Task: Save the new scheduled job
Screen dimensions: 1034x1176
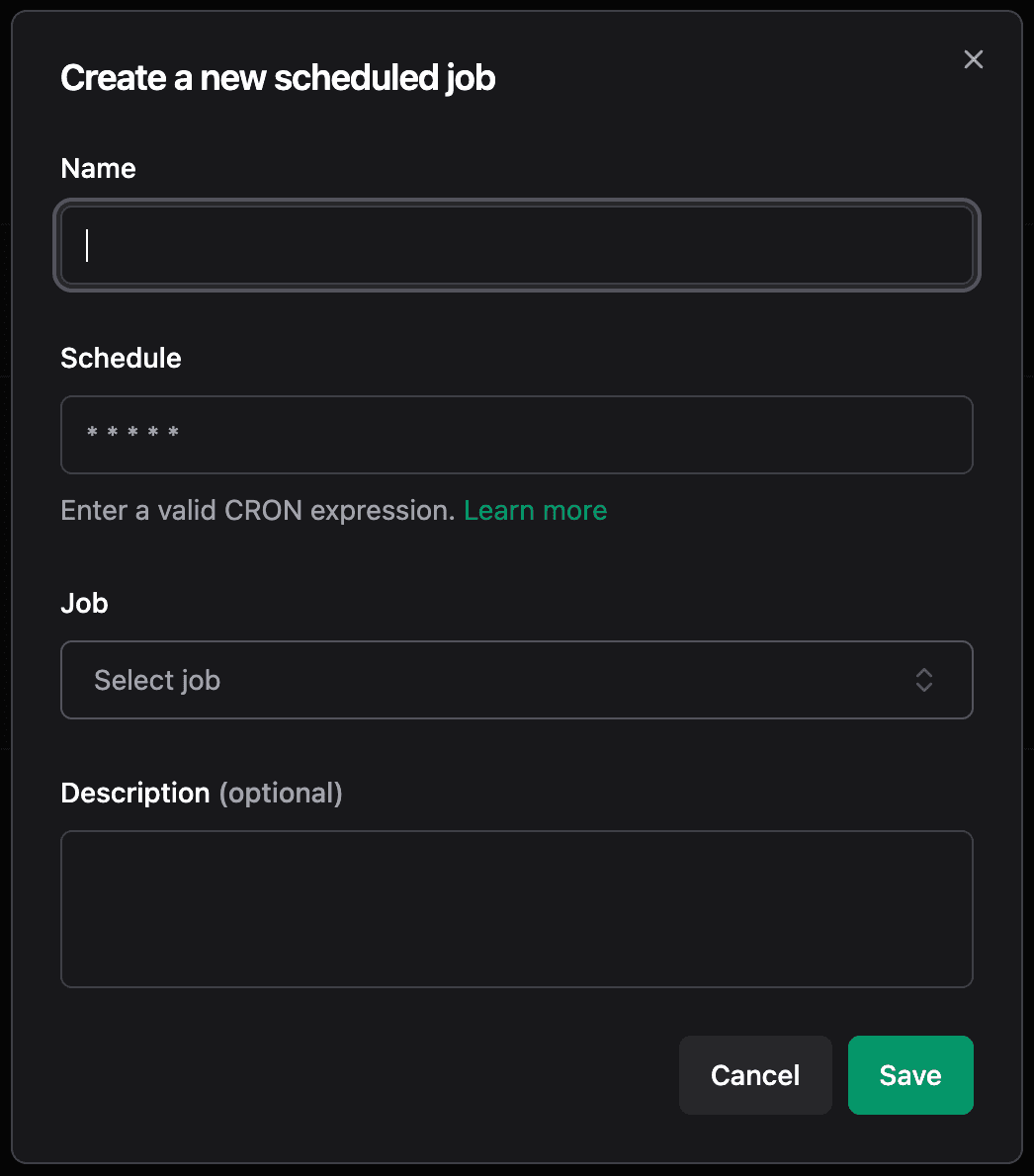Action: (909, 1075)
